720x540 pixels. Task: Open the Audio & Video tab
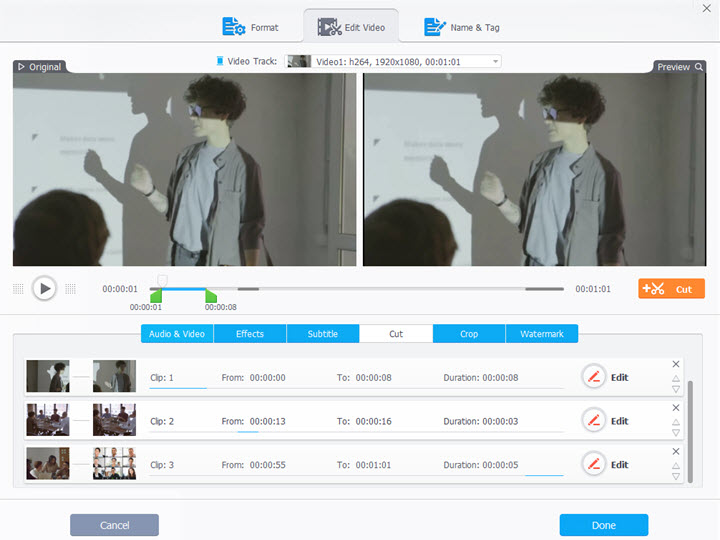177,334
